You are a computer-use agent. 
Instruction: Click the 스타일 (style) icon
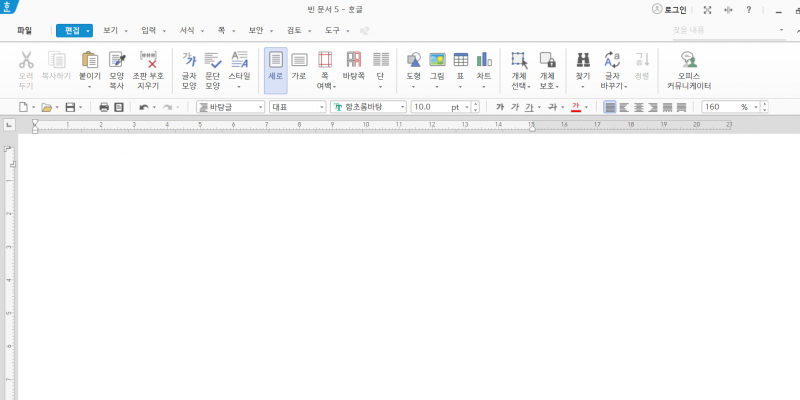(239, 60)
